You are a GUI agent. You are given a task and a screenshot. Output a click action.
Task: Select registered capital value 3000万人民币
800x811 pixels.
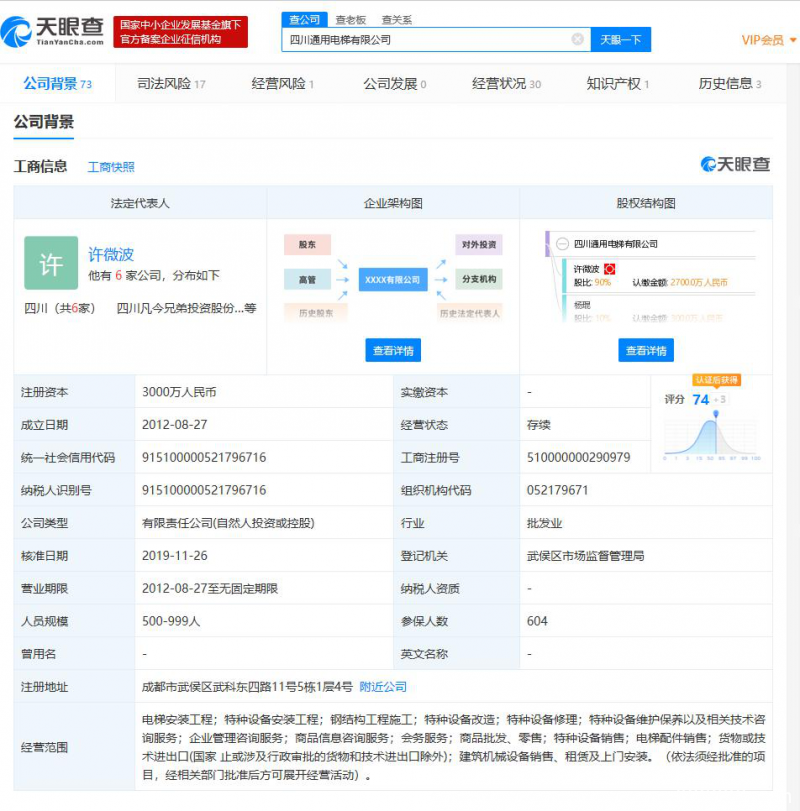tap(179, 392)
